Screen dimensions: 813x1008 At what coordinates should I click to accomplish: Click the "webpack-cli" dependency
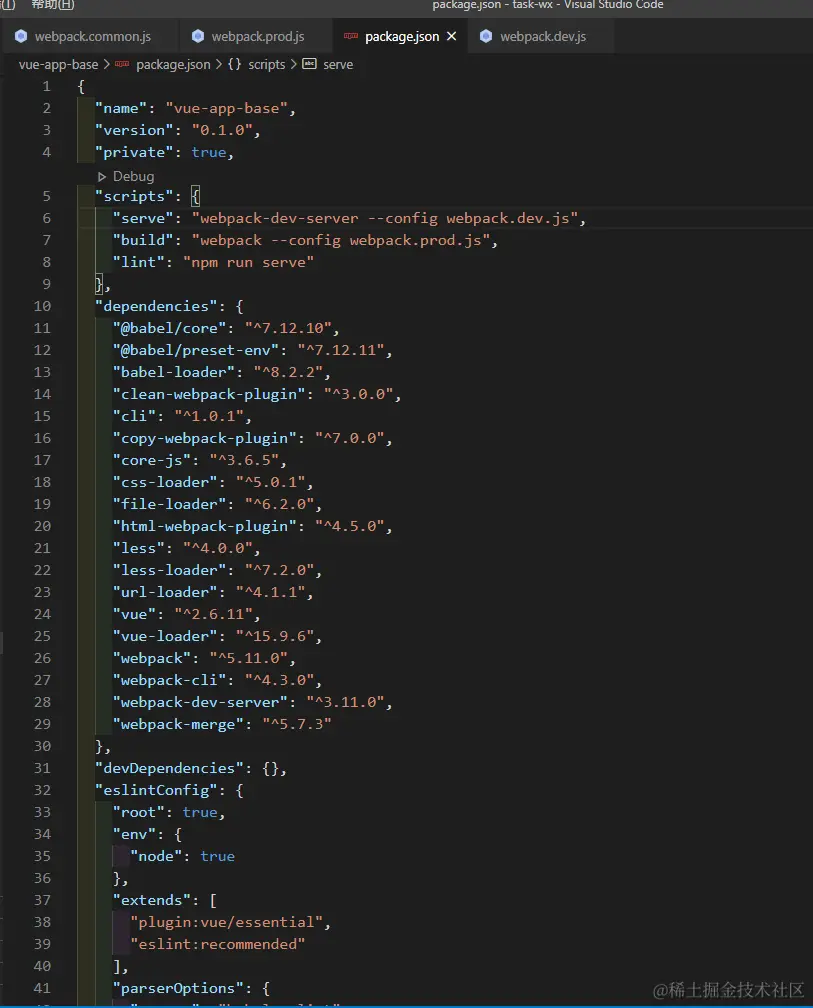169,680
